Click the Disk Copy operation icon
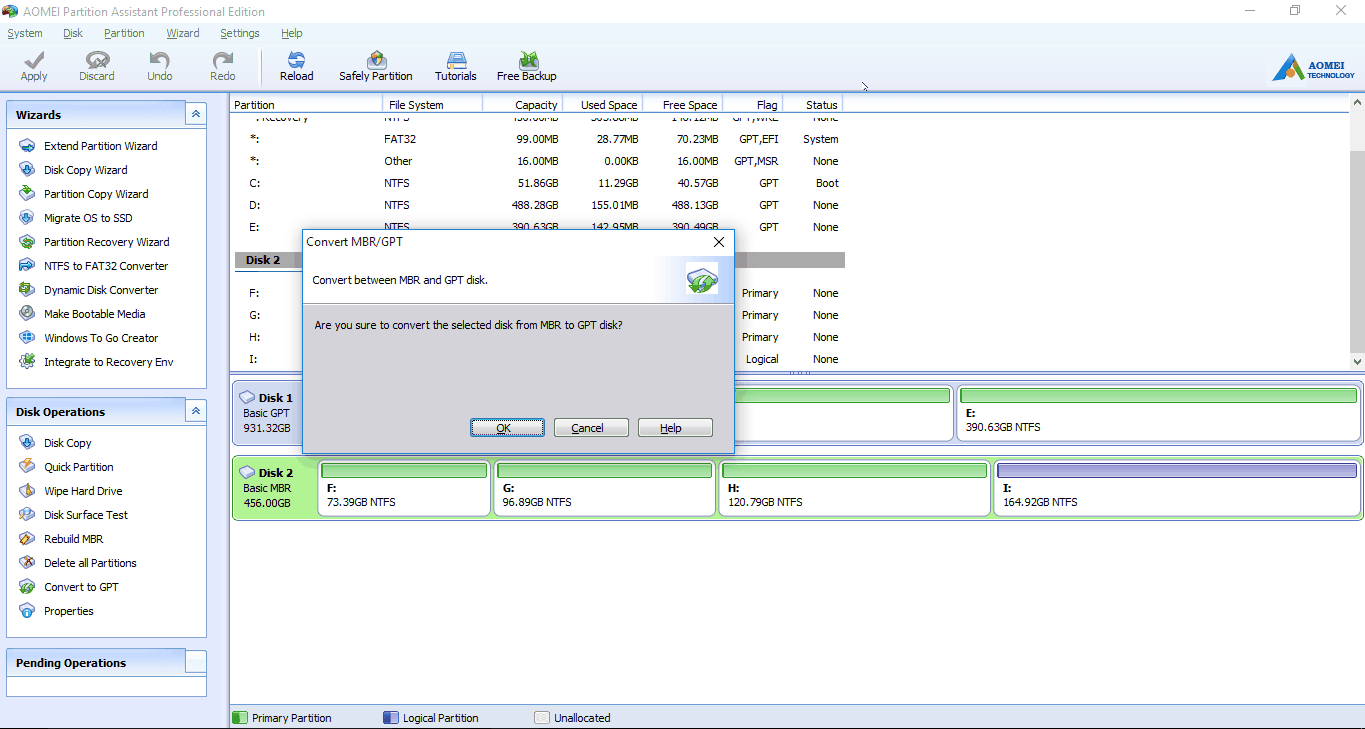The height and width of the screenshot is (729, 1365). pos(27,443)
